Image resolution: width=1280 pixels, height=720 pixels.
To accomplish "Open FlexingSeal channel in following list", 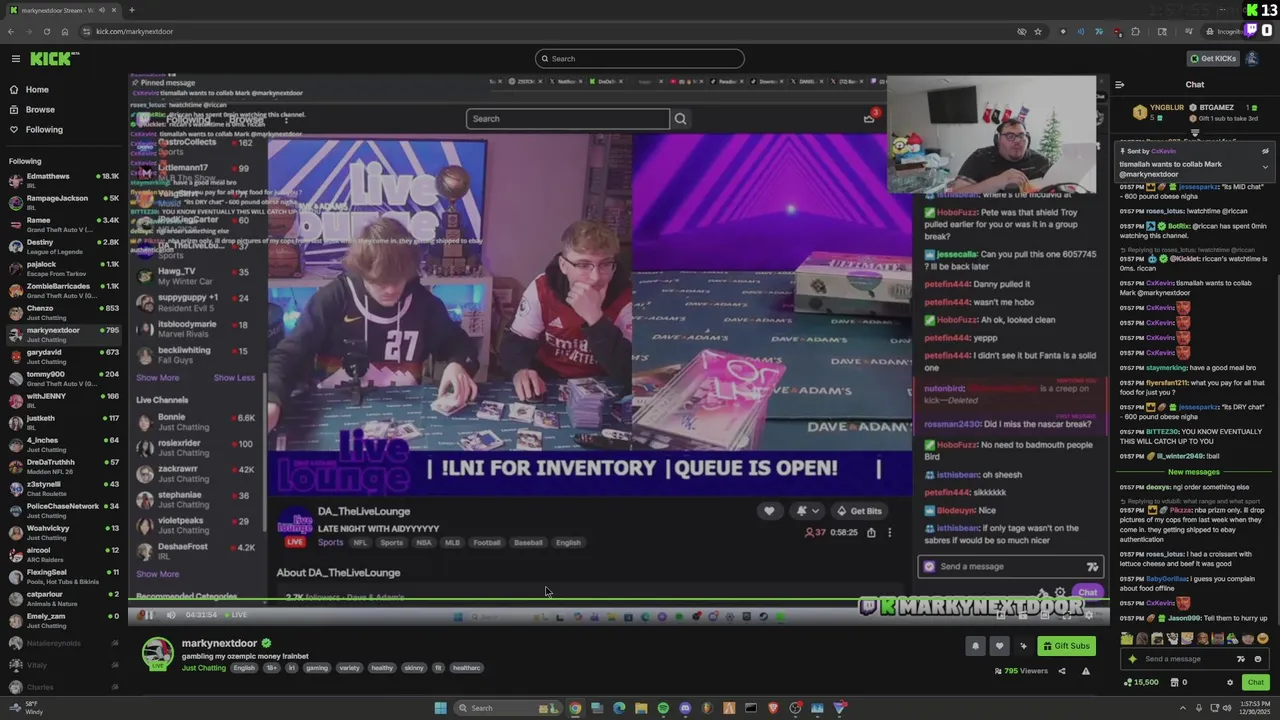I will click(63, 575).
